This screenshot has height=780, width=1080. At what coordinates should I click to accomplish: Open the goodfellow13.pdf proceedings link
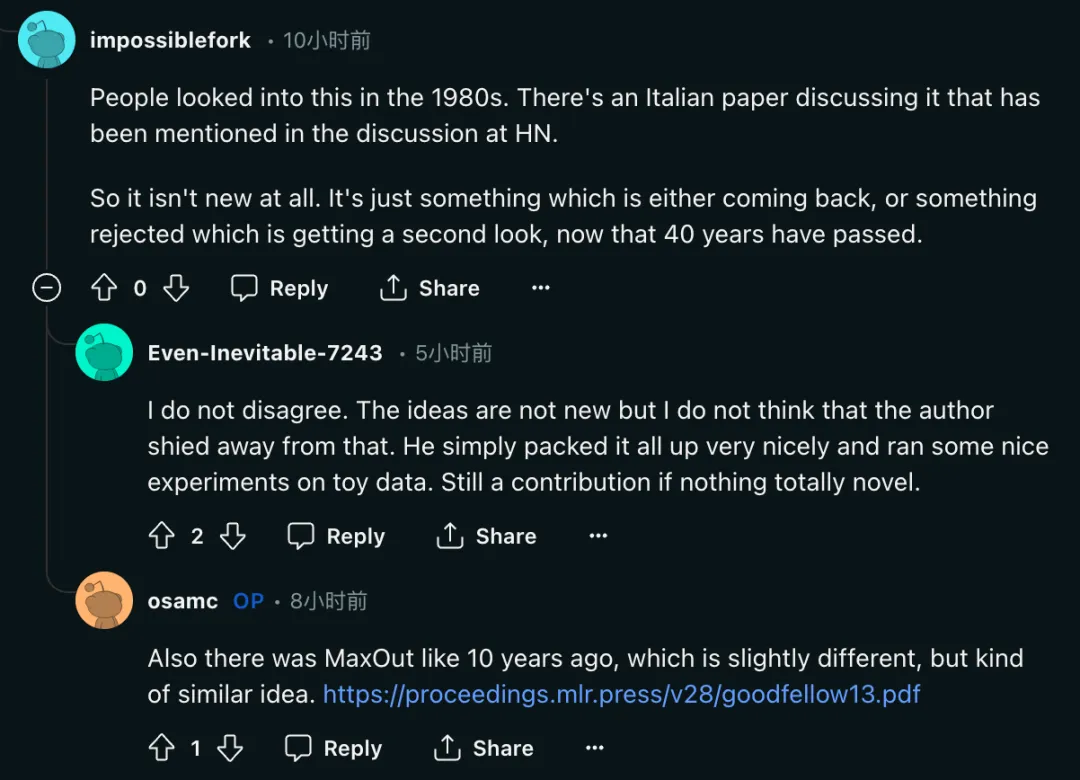(x=621, y=694)
